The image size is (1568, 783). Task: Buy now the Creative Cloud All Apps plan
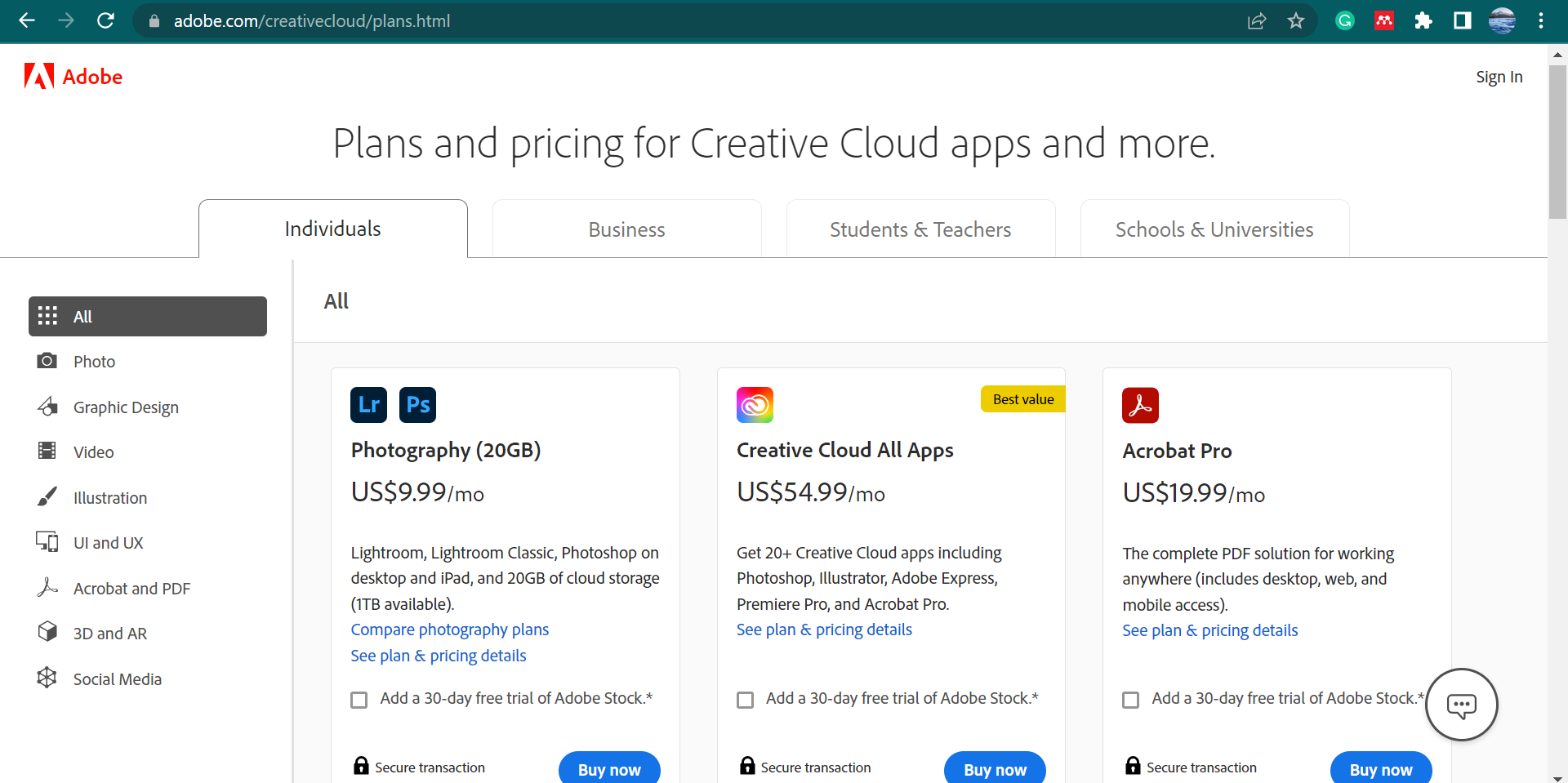995,769
